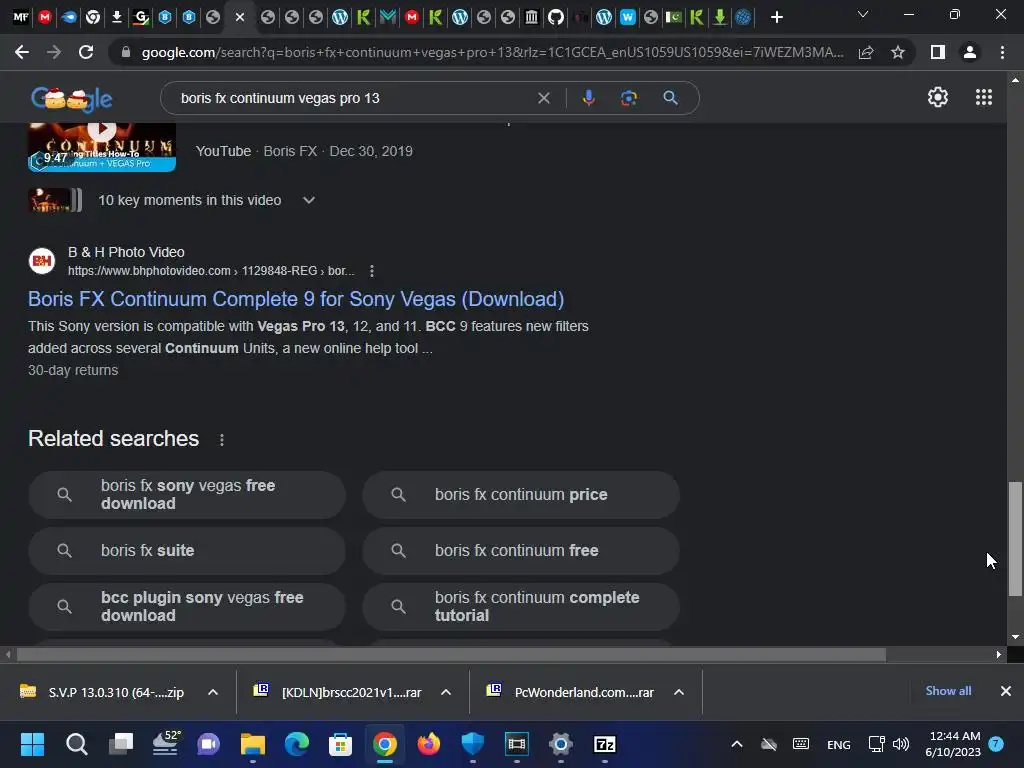Open 7-Zip from the taskbar
The height and width of the screenshot is (768, 1024).
(x=605, y=744)
